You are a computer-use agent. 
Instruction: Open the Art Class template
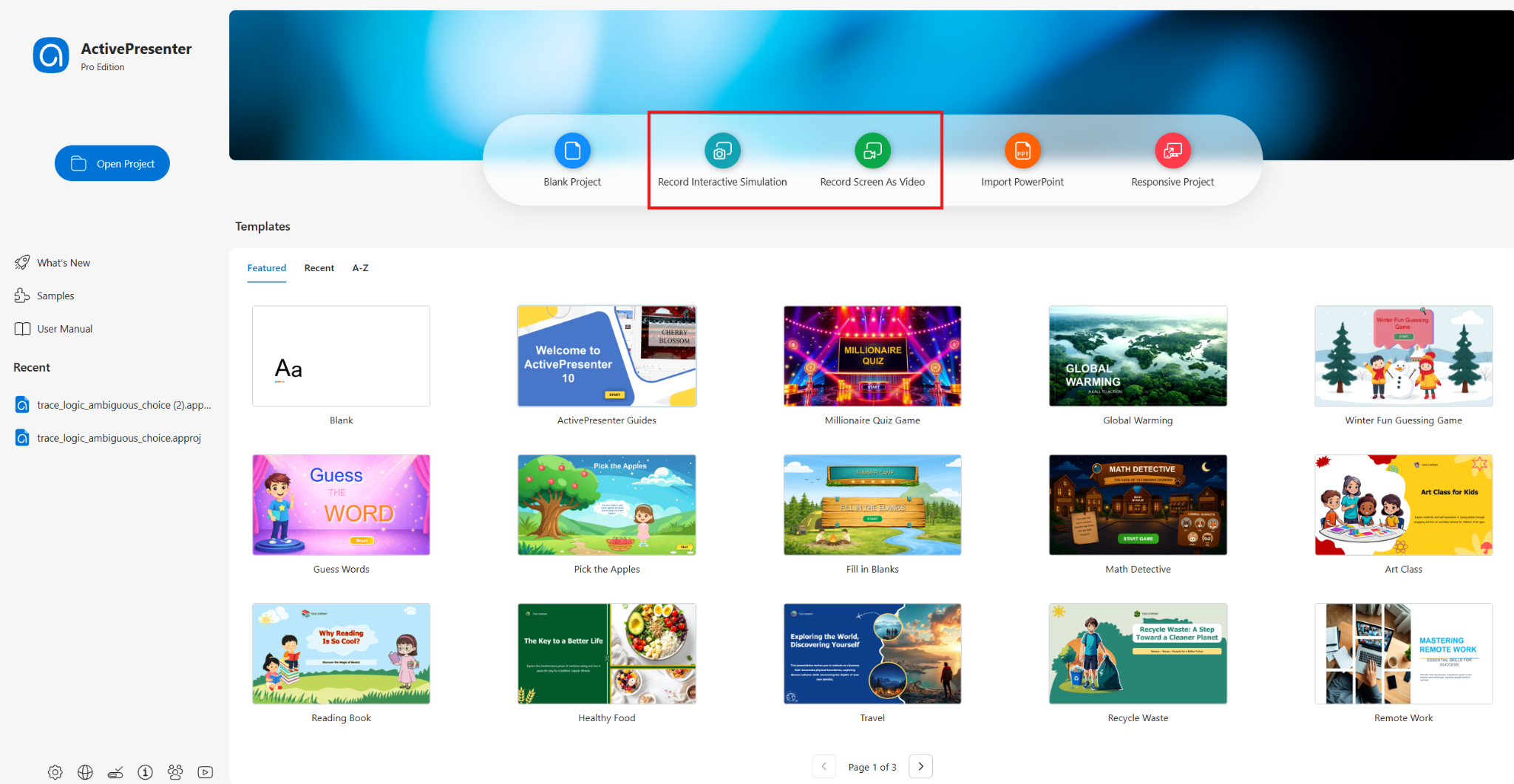[x=1404, y=505]
